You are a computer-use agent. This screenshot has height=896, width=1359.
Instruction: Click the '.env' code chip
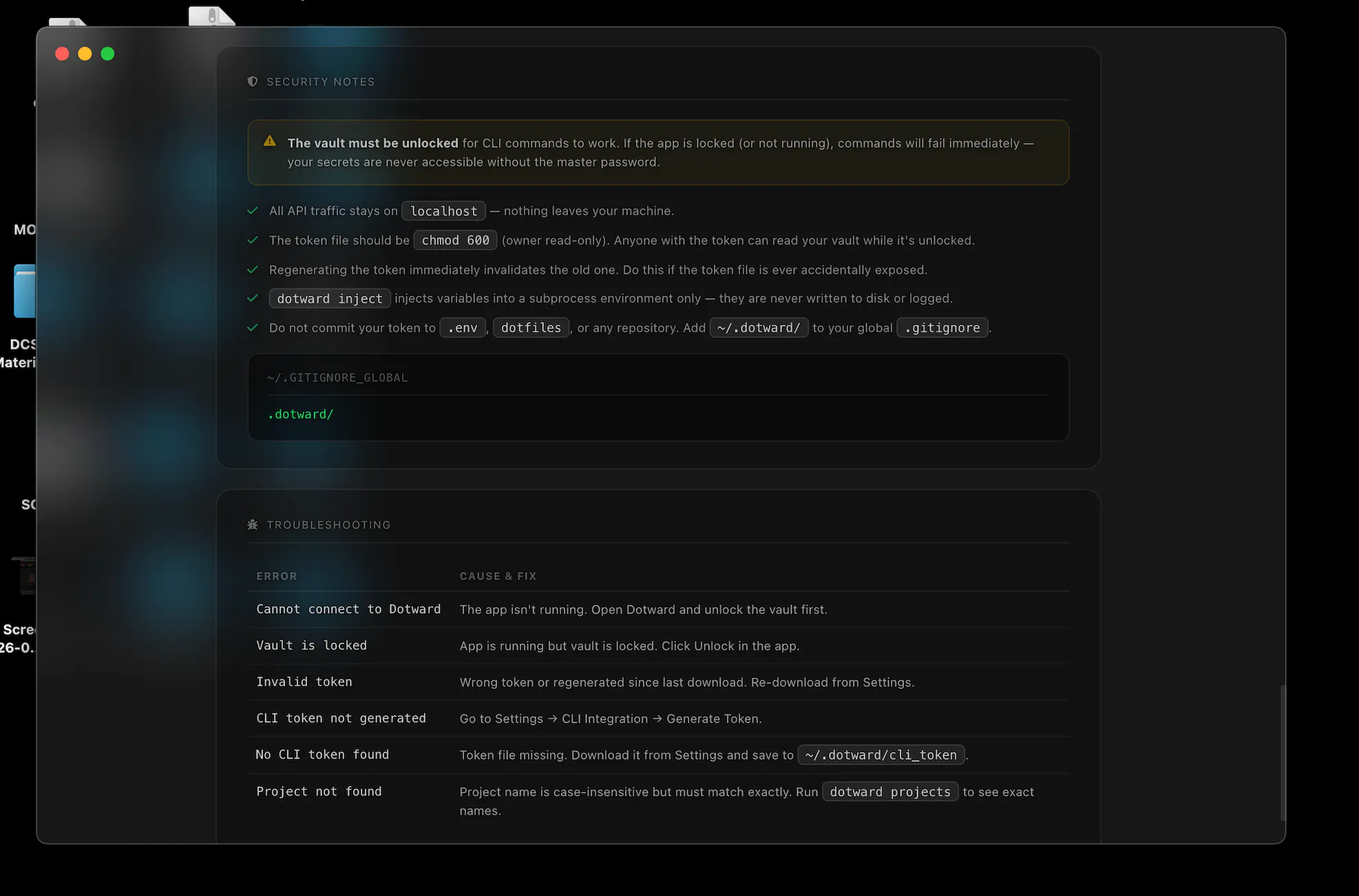(463, 328)
